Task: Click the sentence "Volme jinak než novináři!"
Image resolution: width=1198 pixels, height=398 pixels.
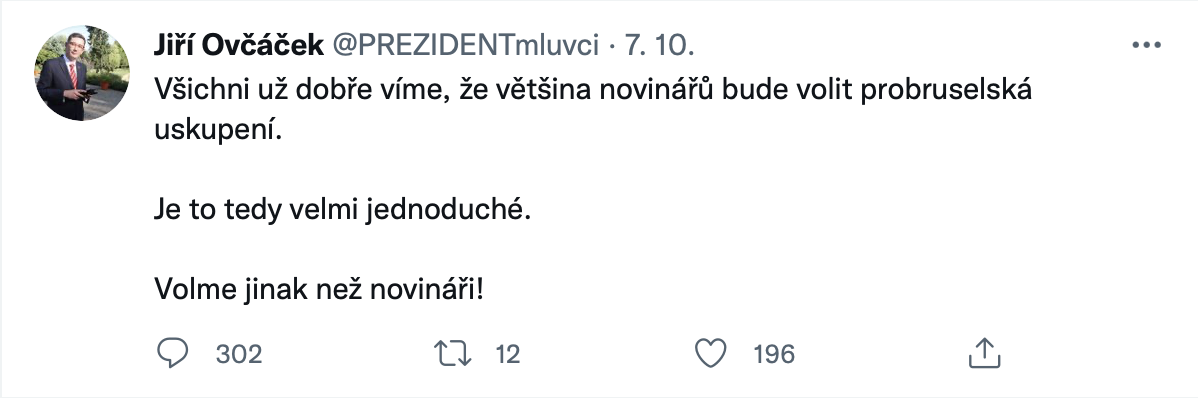Action: coord(319,290)
